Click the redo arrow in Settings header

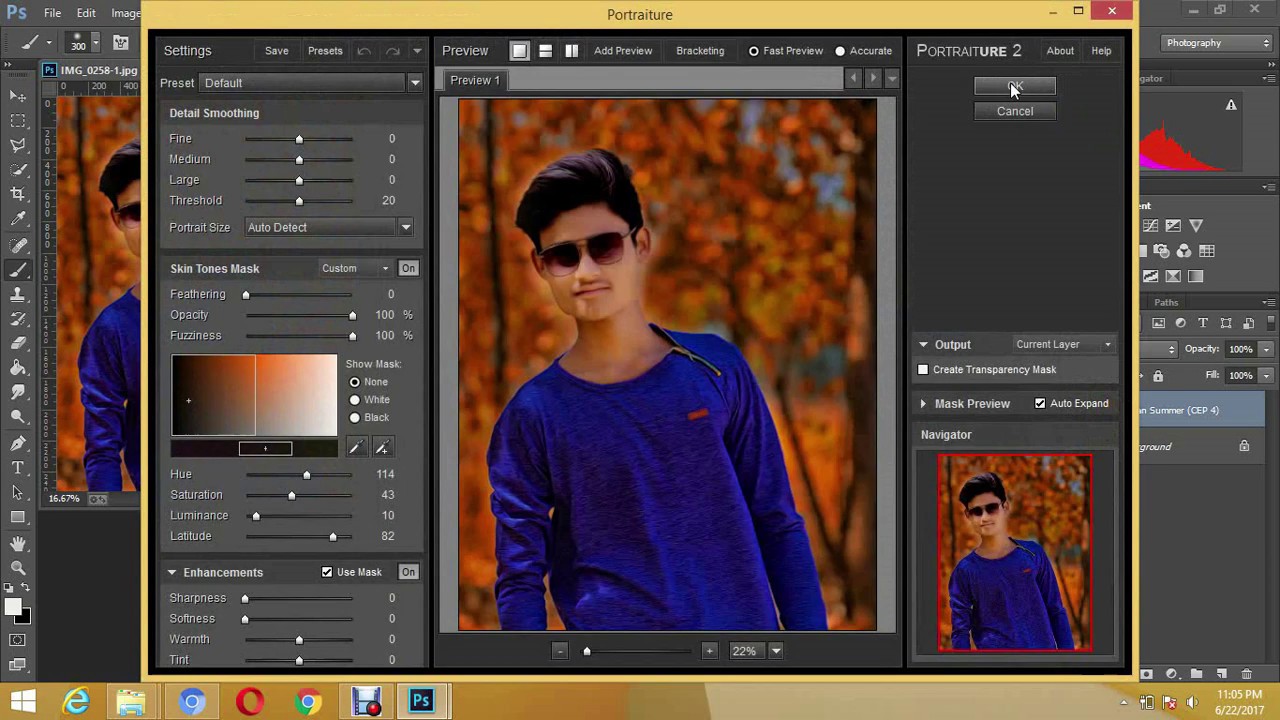pyautogui.click(x=392, y=51)
